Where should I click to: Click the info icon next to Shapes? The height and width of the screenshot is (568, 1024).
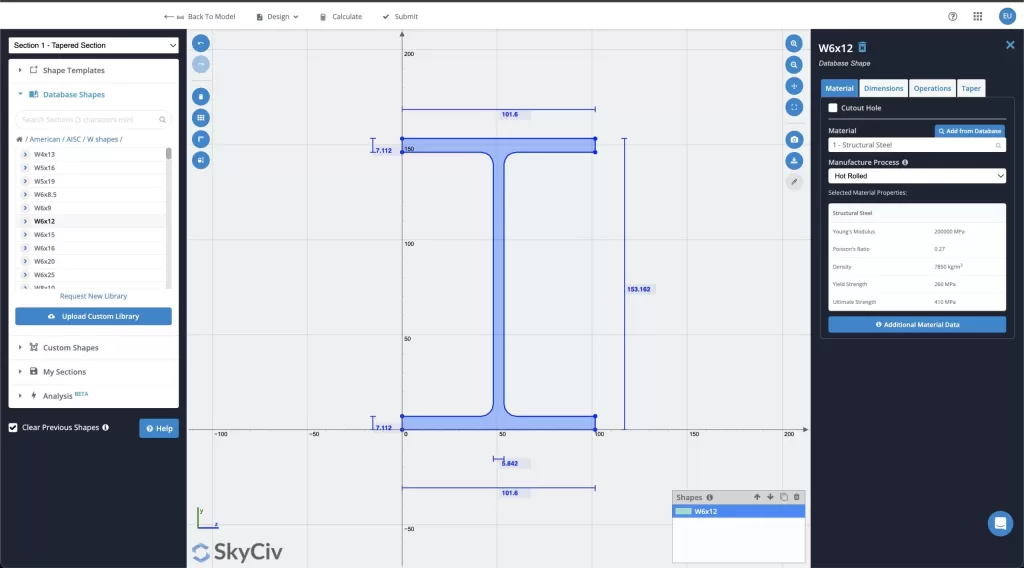[709, 497]
